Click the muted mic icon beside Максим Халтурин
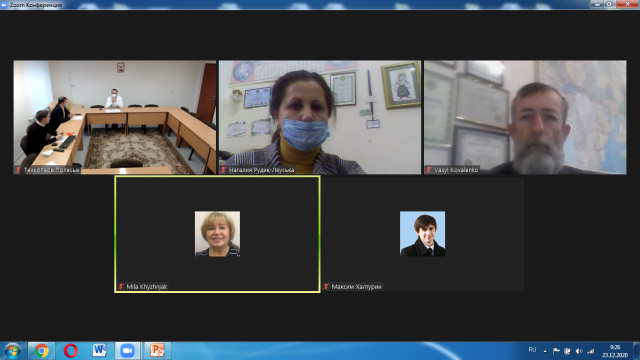The width and height of the screenshot is (640, 360). 326,287
